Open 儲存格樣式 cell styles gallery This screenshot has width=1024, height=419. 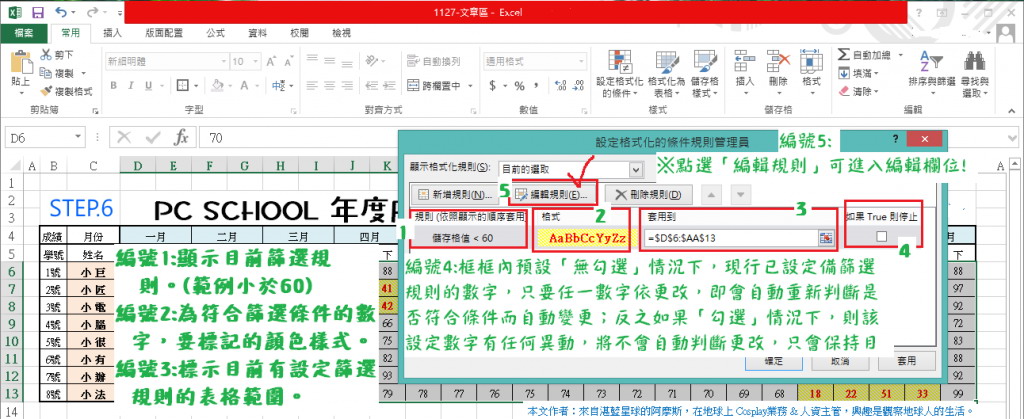705,73
